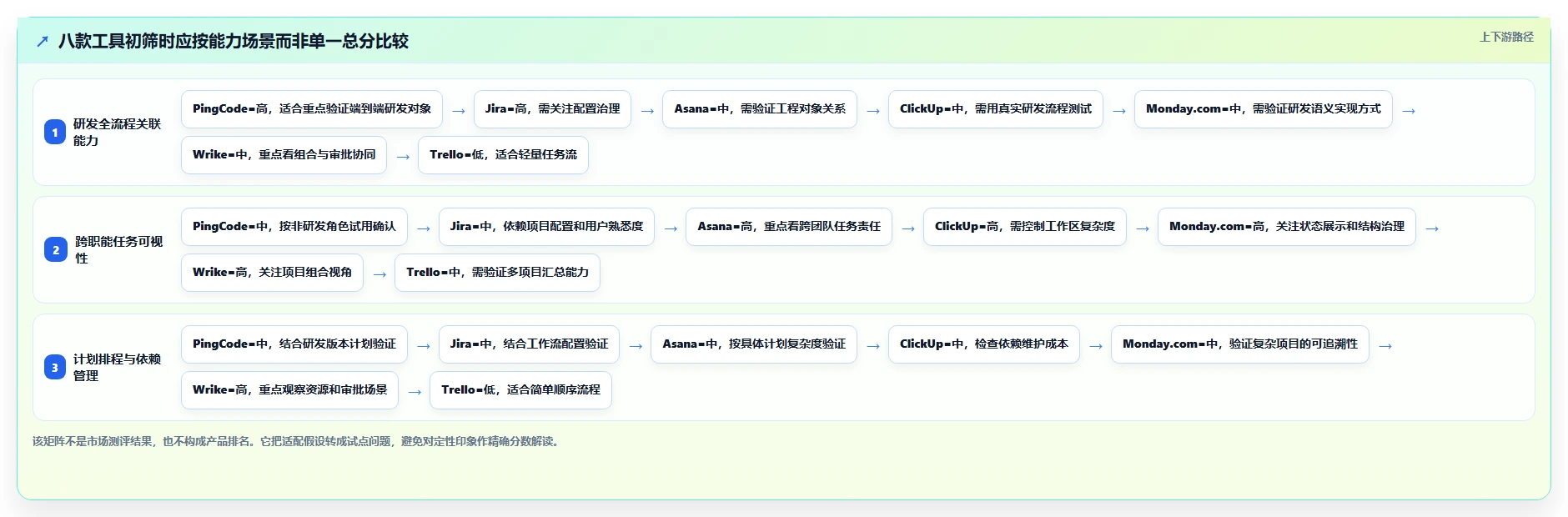The image size is (1568, 517).
Task: Click the Asana=高，重点看跨团队任务责任 chip
Action: click(789, 227)
